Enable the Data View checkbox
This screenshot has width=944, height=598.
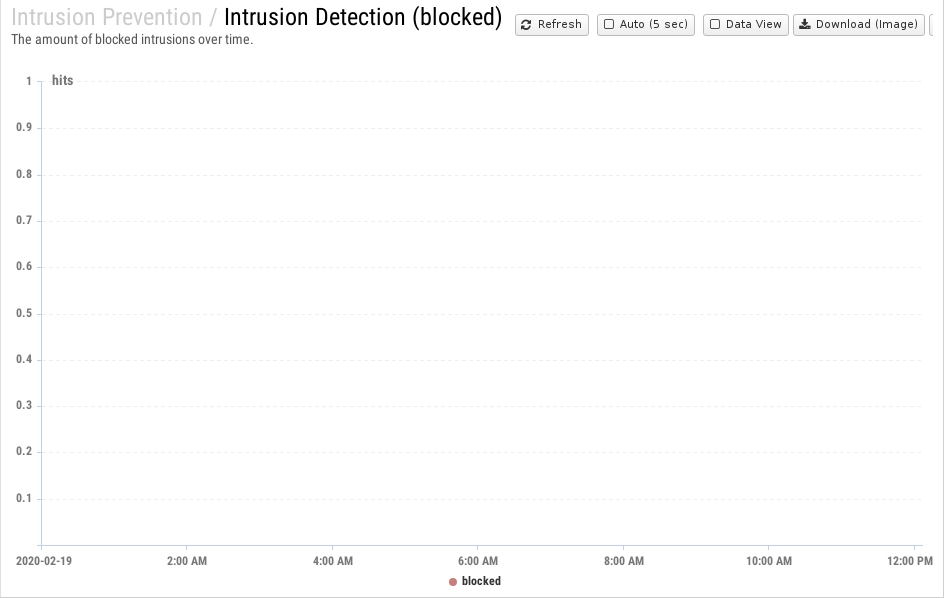pos(715,24)
